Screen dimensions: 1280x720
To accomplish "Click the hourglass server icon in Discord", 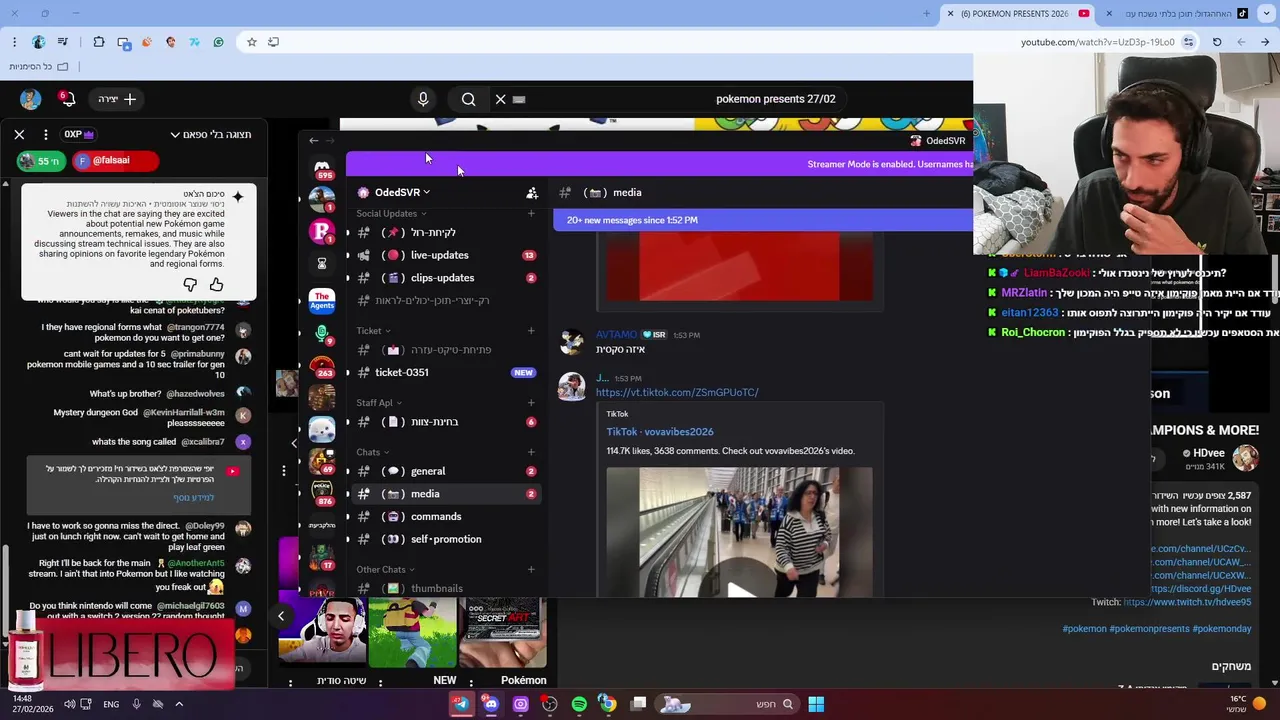I will coord(322,264).
